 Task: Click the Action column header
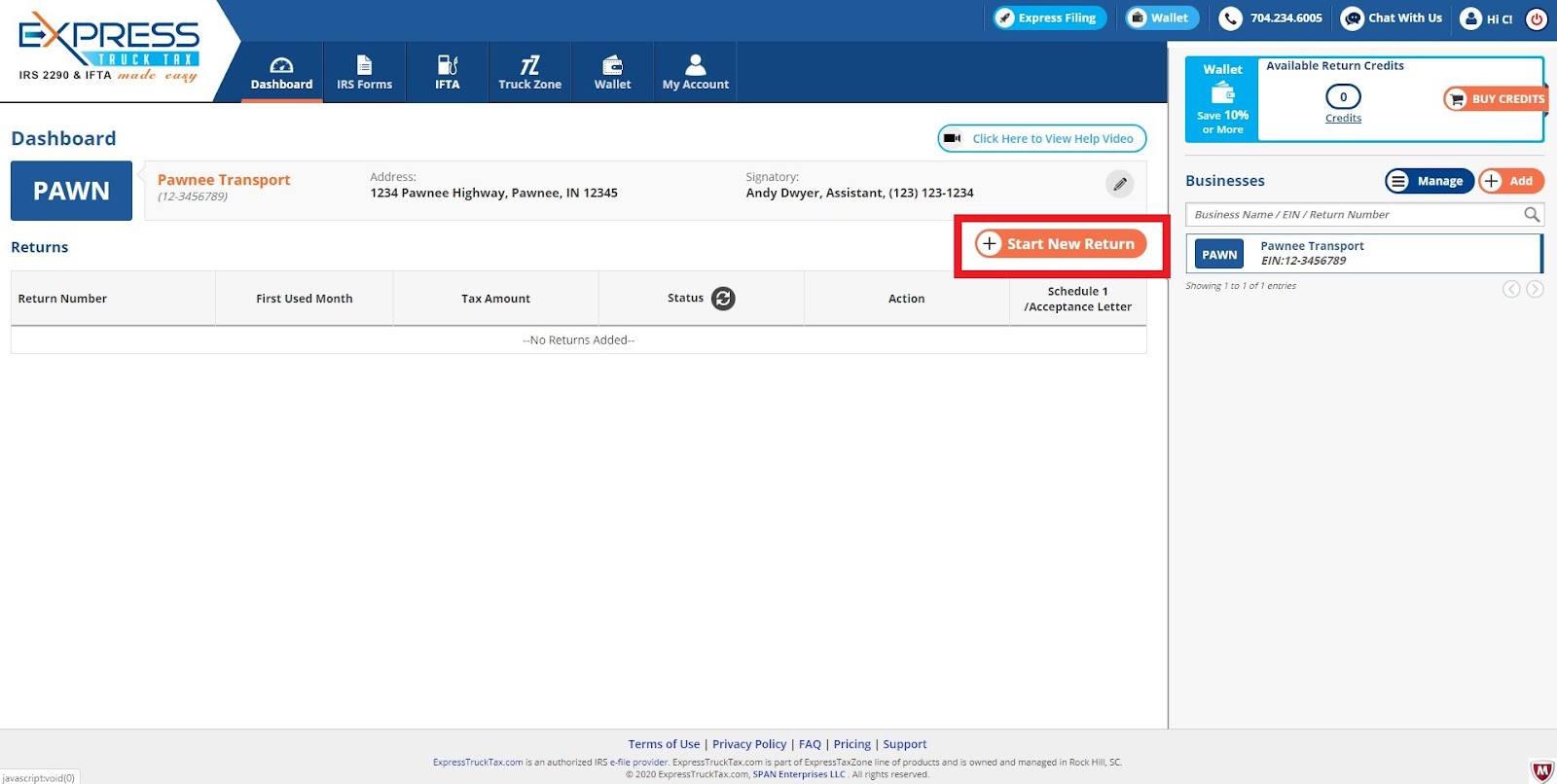906,299
